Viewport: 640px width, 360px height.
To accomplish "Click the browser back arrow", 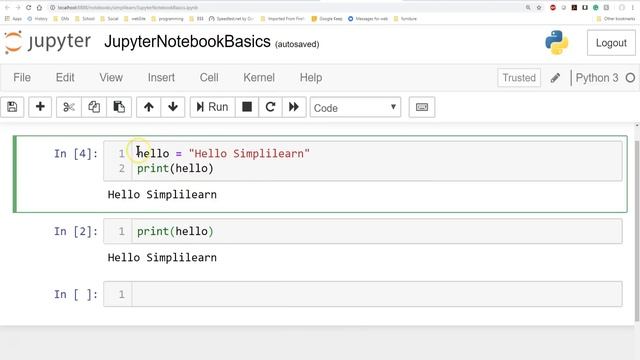I will 7,7.
